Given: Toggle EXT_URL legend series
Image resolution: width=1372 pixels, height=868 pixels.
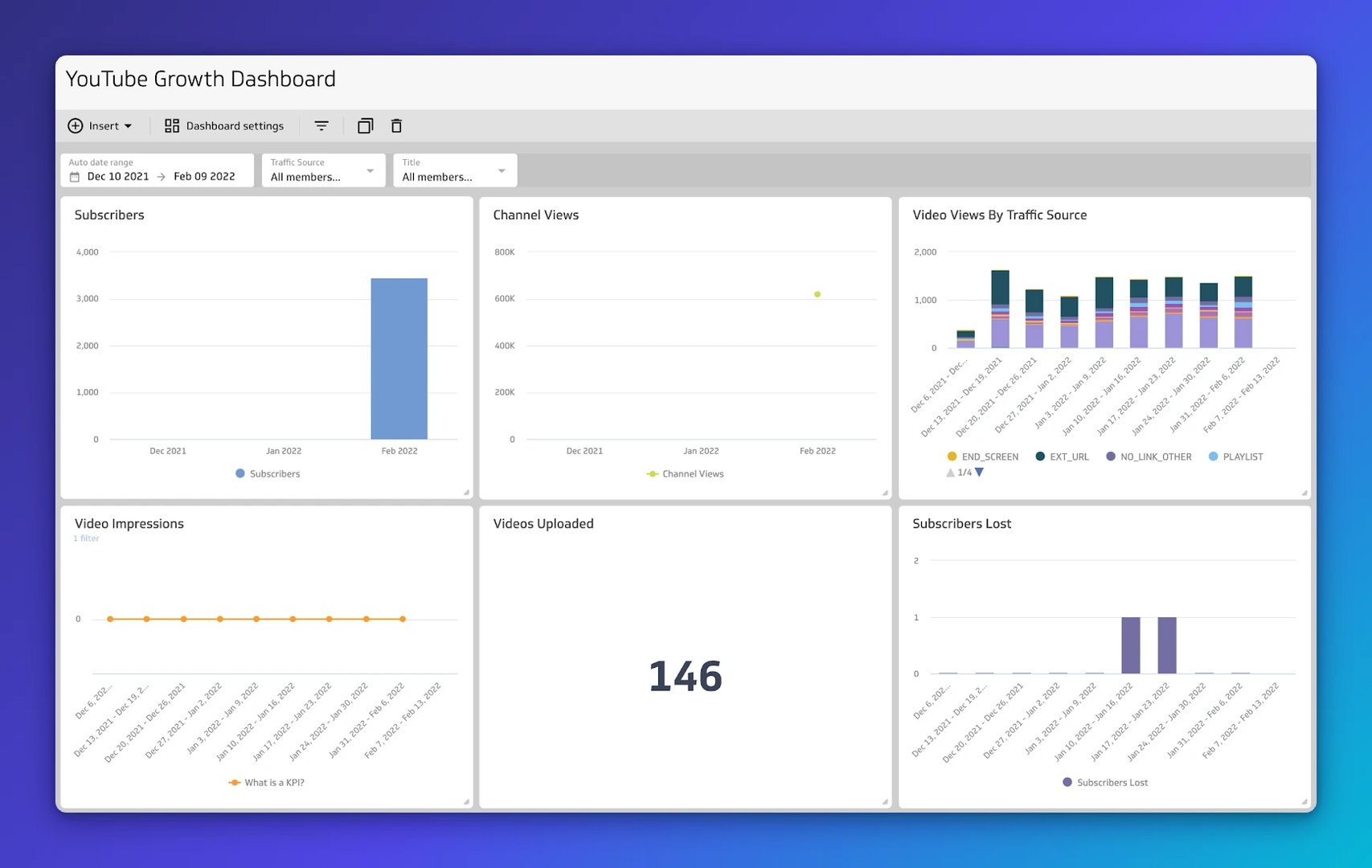Looking at the screenshot, I should (x=1063, y=457).
